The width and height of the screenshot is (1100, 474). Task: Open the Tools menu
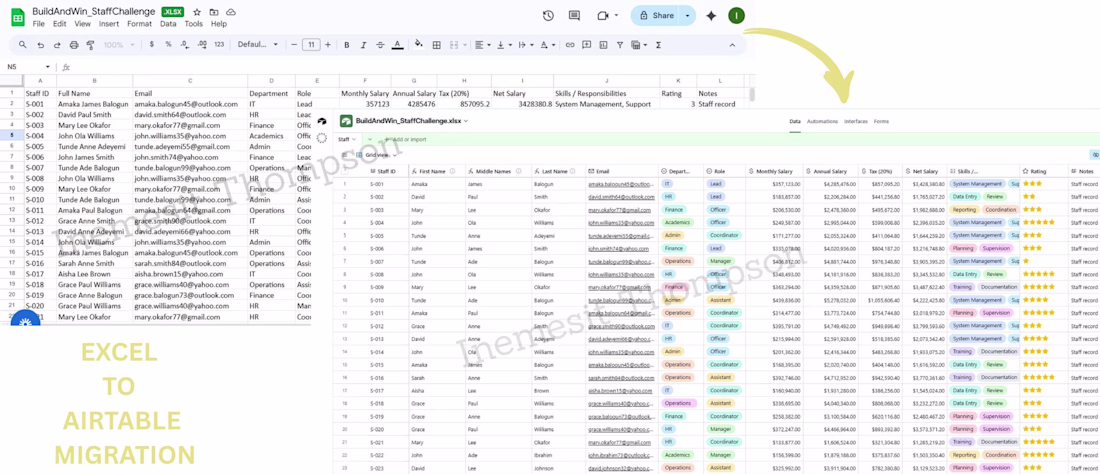(x=194, y=24)
